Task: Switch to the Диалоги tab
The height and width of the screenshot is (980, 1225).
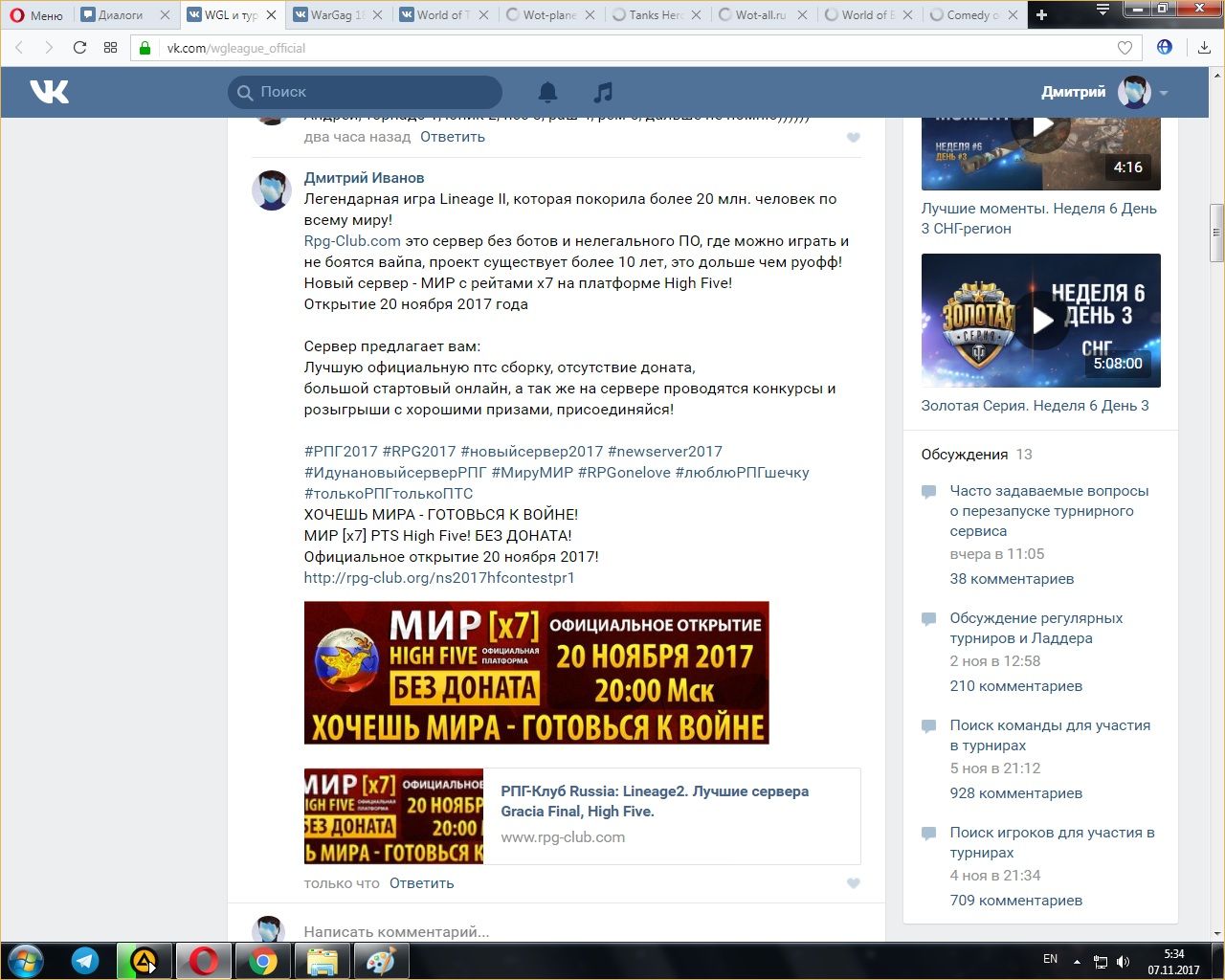Action: tap(121, 15)
